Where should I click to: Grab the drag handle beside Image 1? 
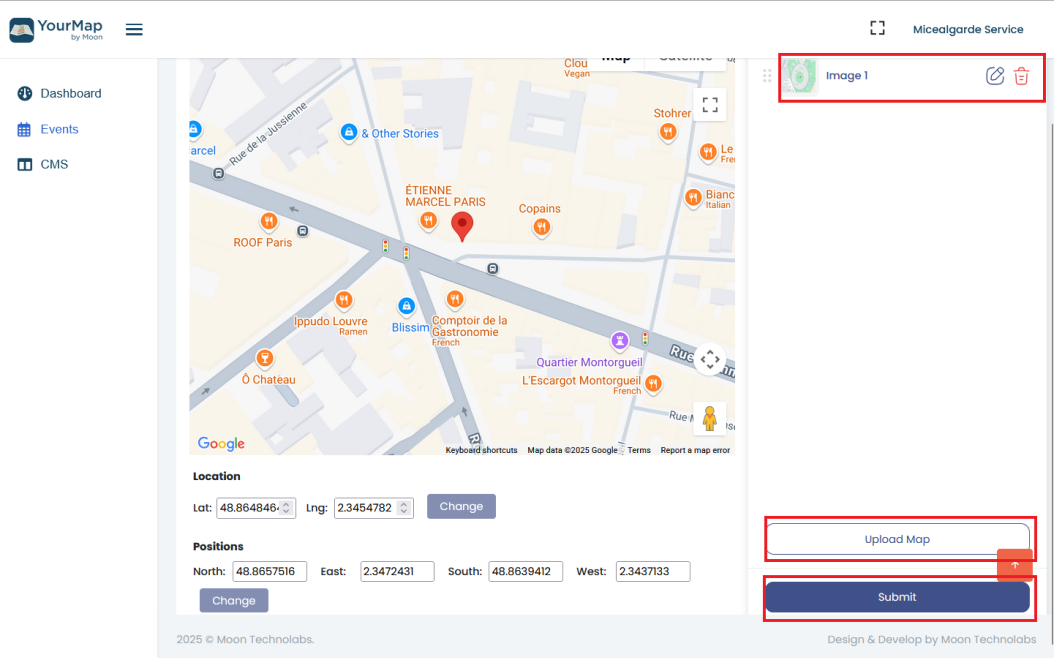[x=767, y=76]
